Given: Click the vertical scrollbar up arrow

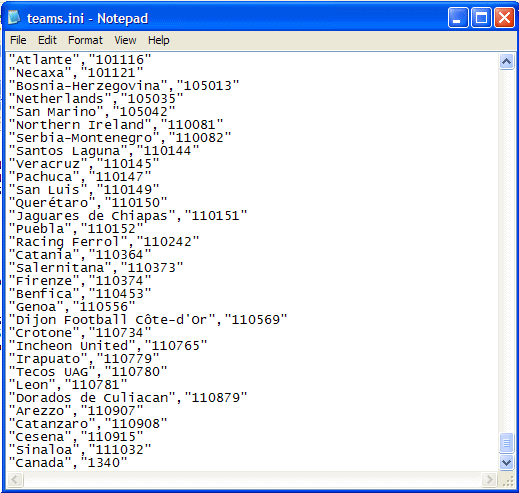Looking at the screenshot, I should pos(506,61).
